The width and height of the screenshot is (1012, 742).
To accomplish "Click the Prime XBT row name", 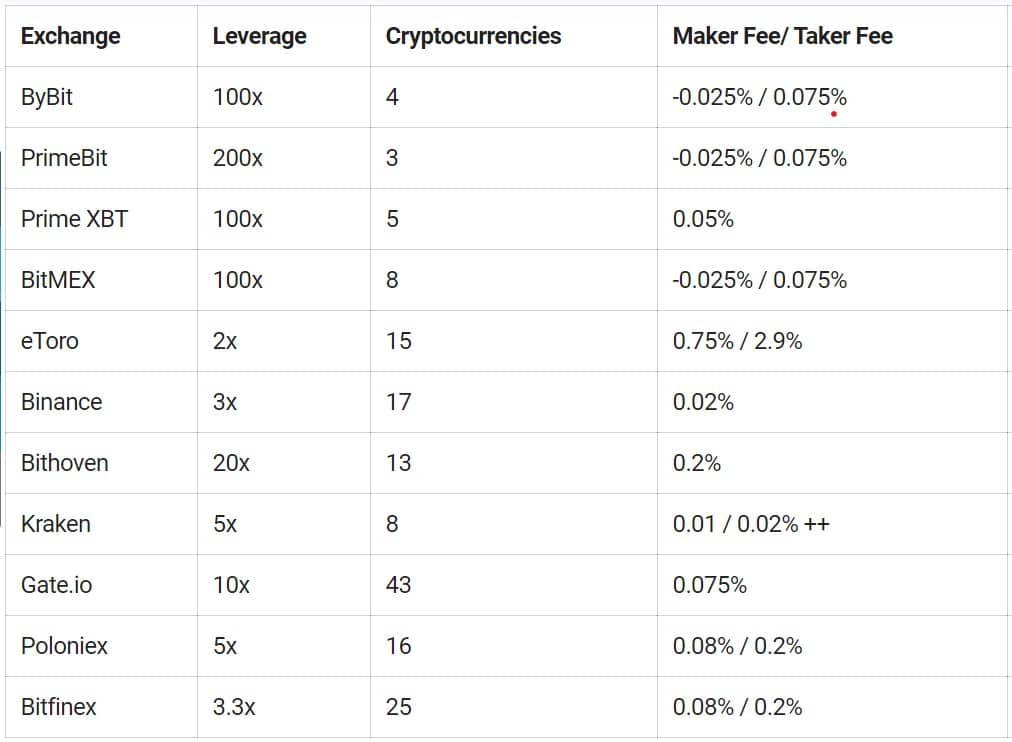I will point(74,220).
